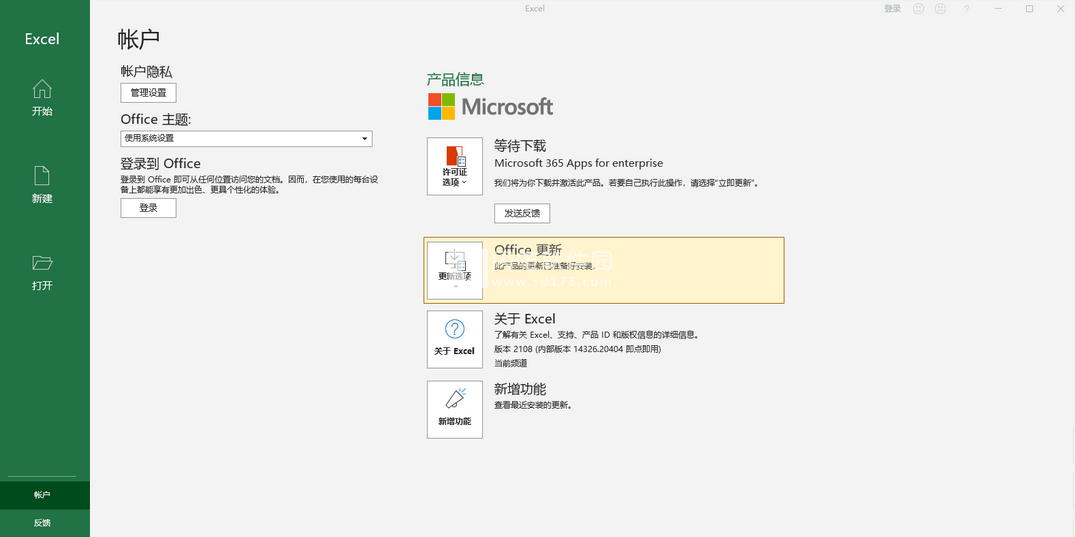1075x537 pixels.
Task: Click the 管理设置 privacy button
Action: point(148,93)
